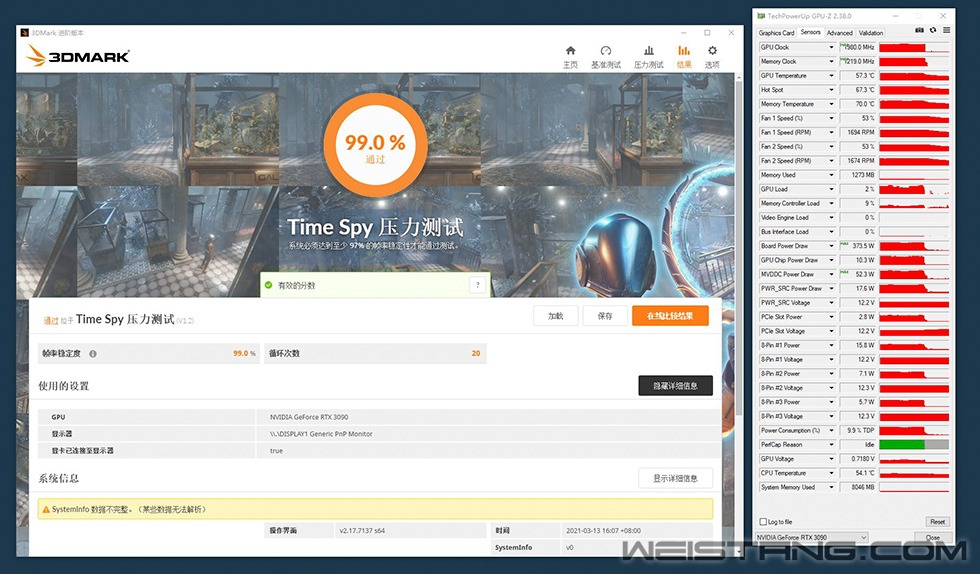Switch to the Graphics Card tab
The height and width of the screenshot is (574, 980).
(776, 33)
